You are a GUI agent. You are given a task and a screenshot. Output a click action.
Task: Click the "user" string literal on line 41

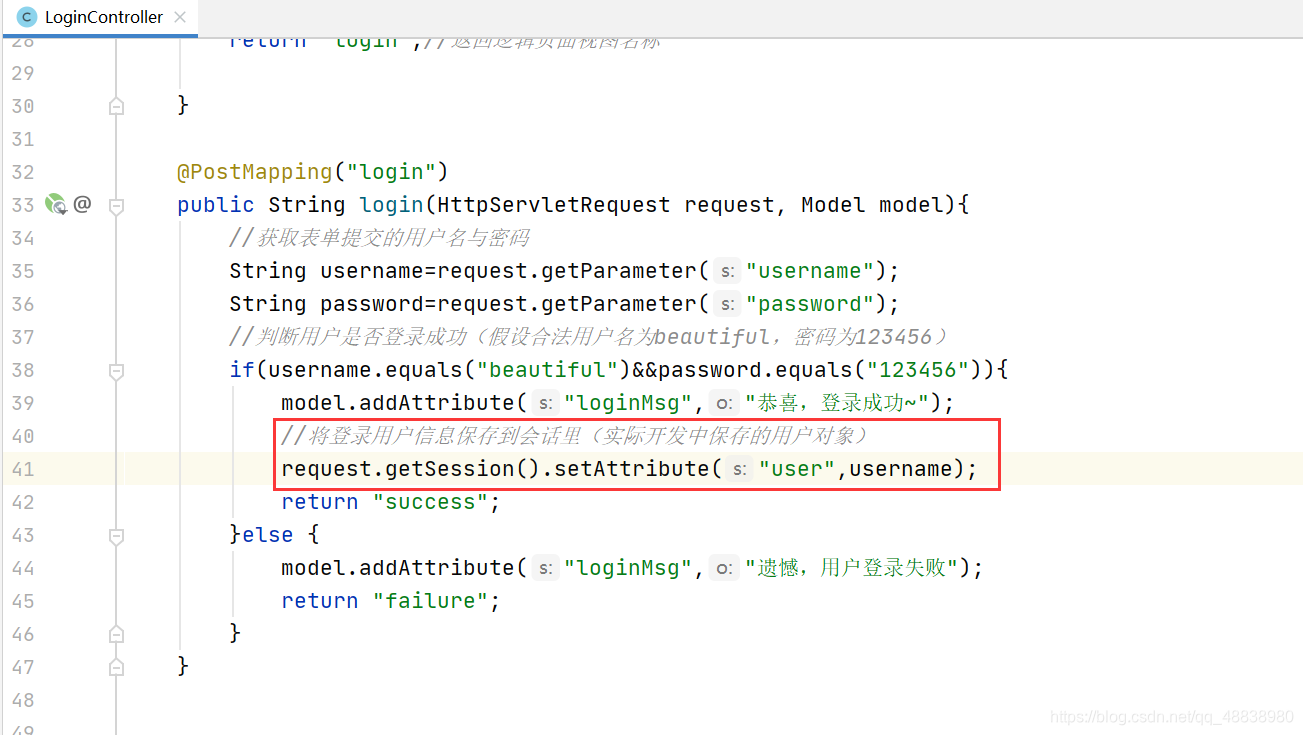tap(797, 469)
